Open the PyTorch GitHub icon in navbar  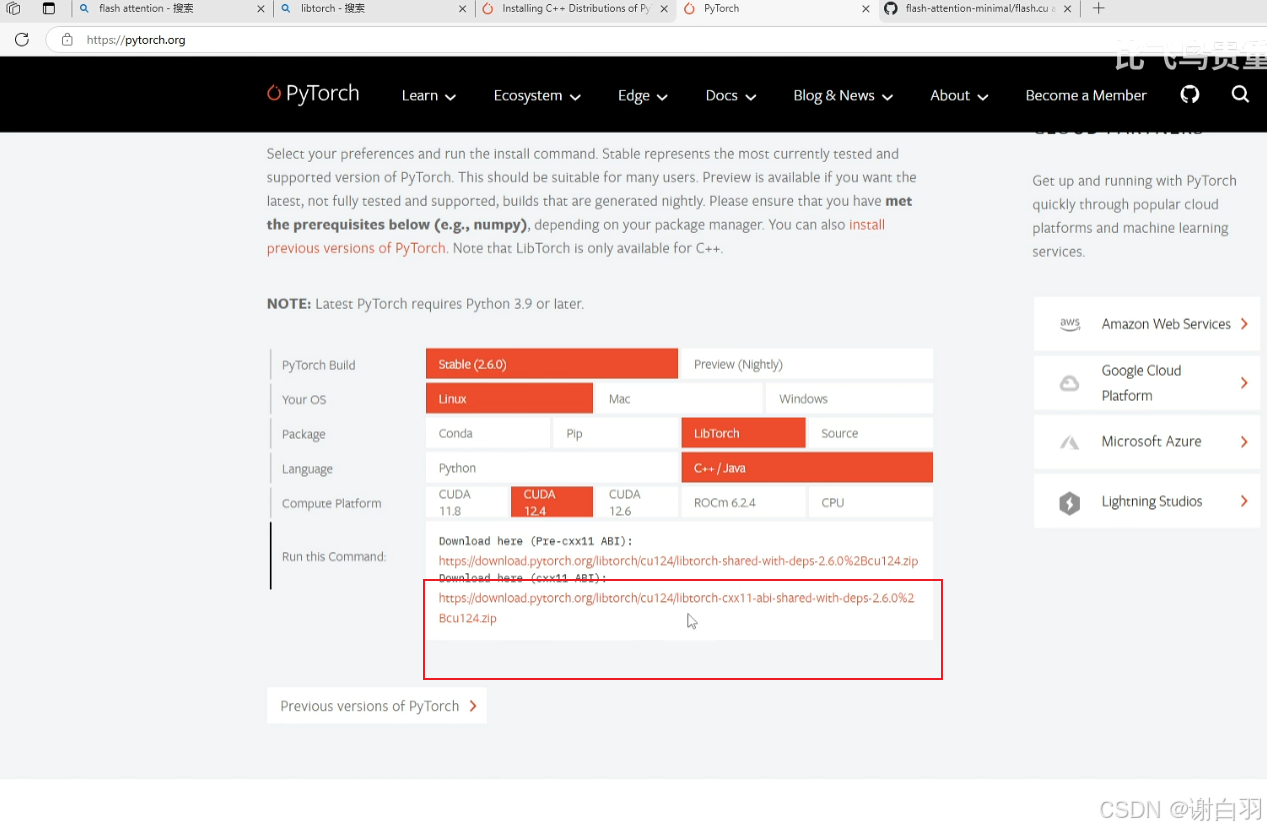click(1189, 95)
